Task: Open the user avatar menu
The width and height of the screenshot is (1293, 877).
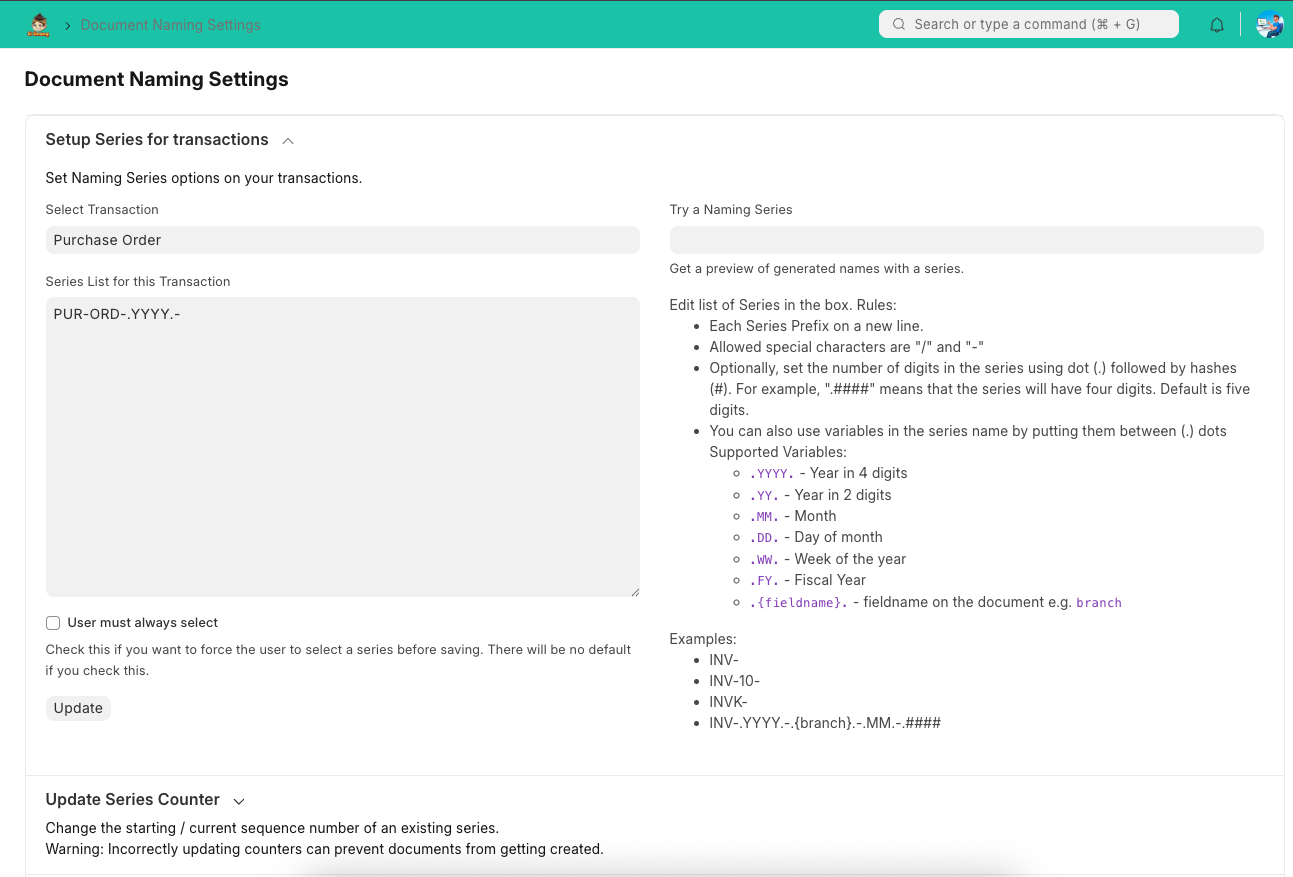Action: (x=1269, y=25)
